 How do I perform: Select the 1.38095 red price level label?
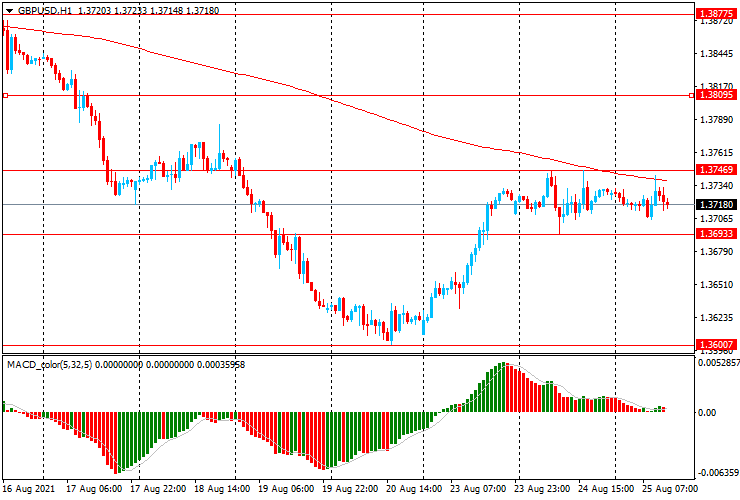click(716, 95)
